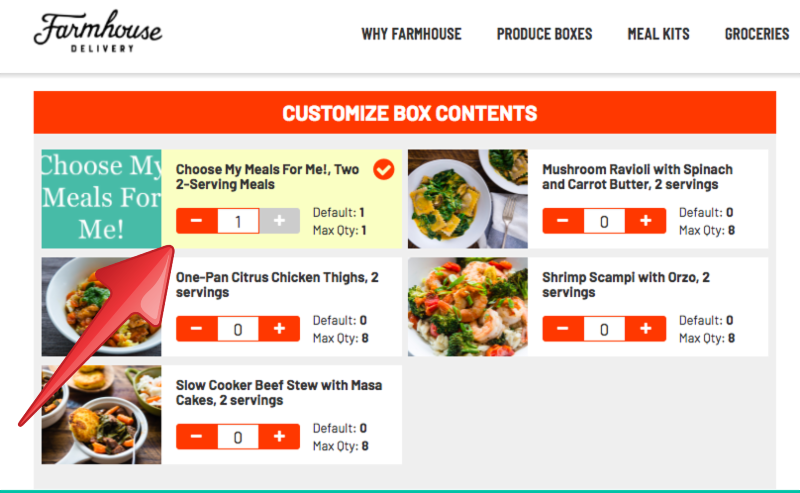Toggle the Choose My Meals checkmark

(x=384, y=170)
